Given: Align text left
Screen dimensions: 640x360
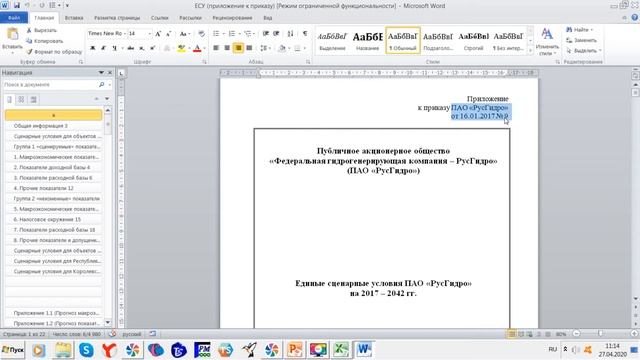Looking at the screenshot, I should pyautogui.click(x=216, y=48).
